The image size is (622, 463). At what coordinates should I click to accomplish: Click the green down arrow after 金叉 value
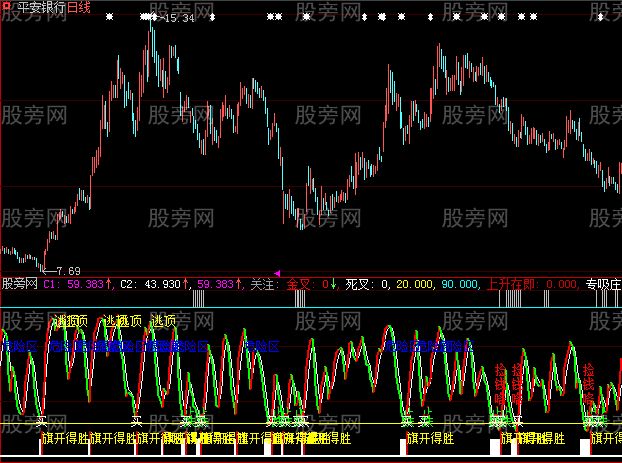coord(335,284)
